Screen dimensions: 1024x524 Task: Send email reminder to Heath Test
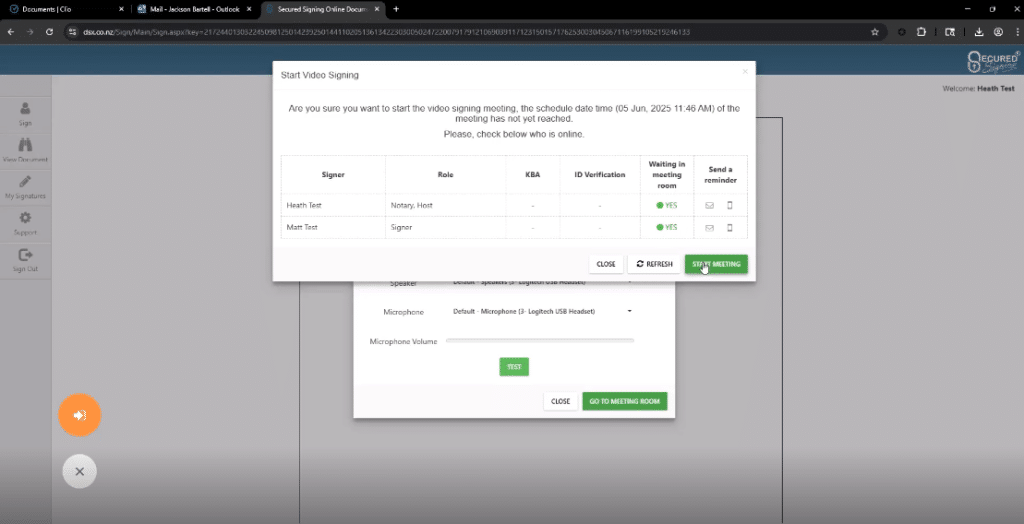click(710, 205)
